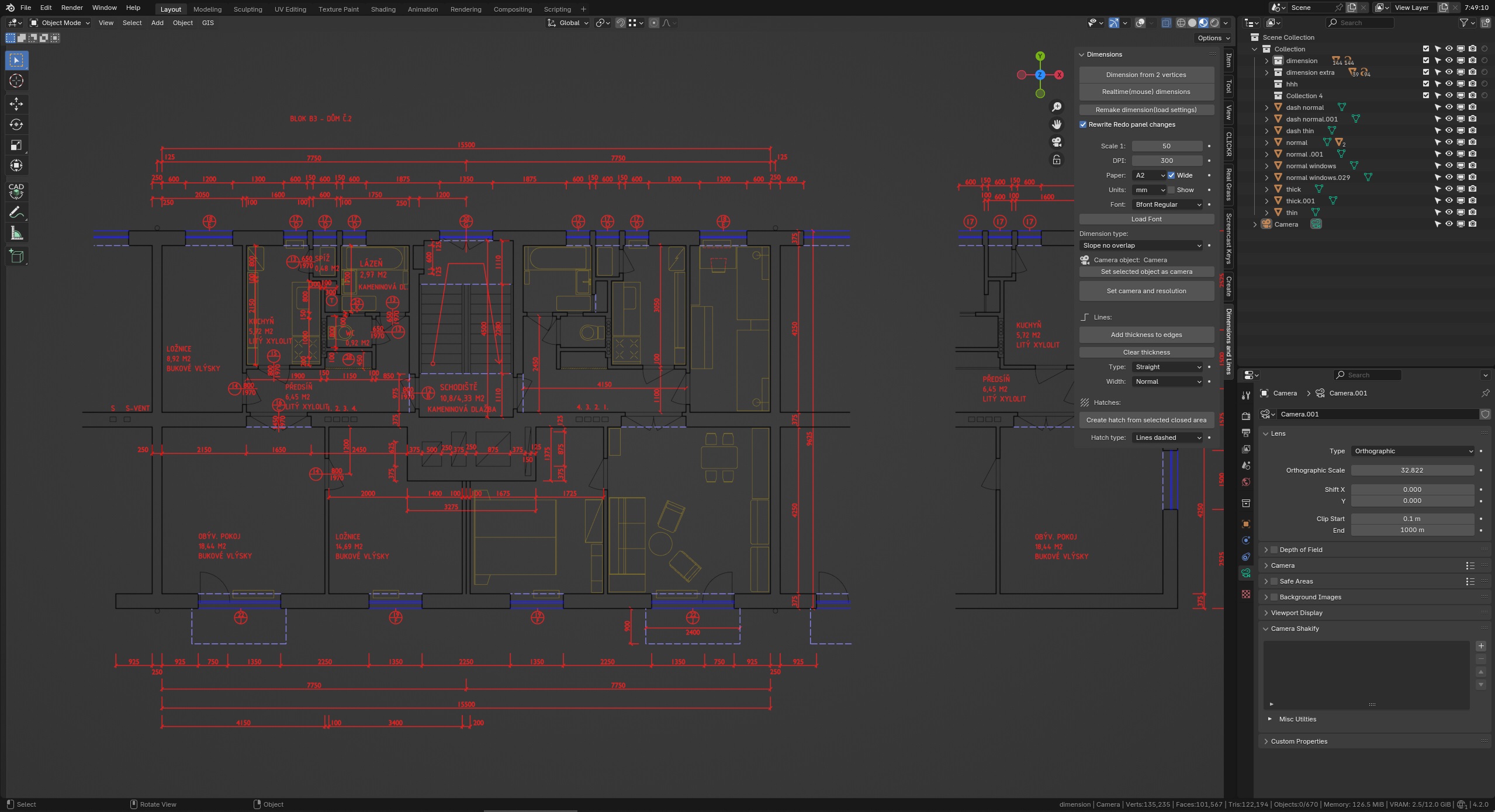Image resolution: width=1495 pixels, height=812 pixels.
Task: Hide the dash thin object in viewport
Action: click(1449, 131)
